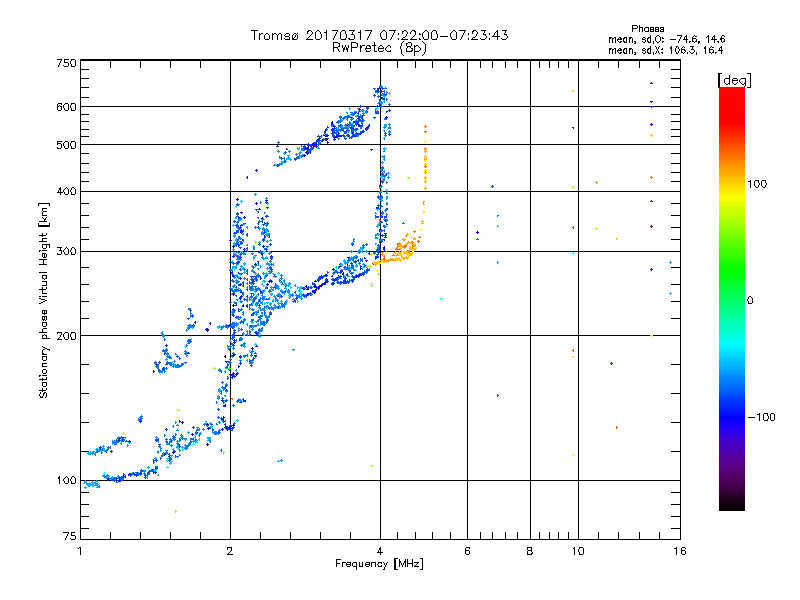This screenshot has width=800, height=600.
Task: Click the '[deg]' colorbar unit label
Action: (734, 80)
